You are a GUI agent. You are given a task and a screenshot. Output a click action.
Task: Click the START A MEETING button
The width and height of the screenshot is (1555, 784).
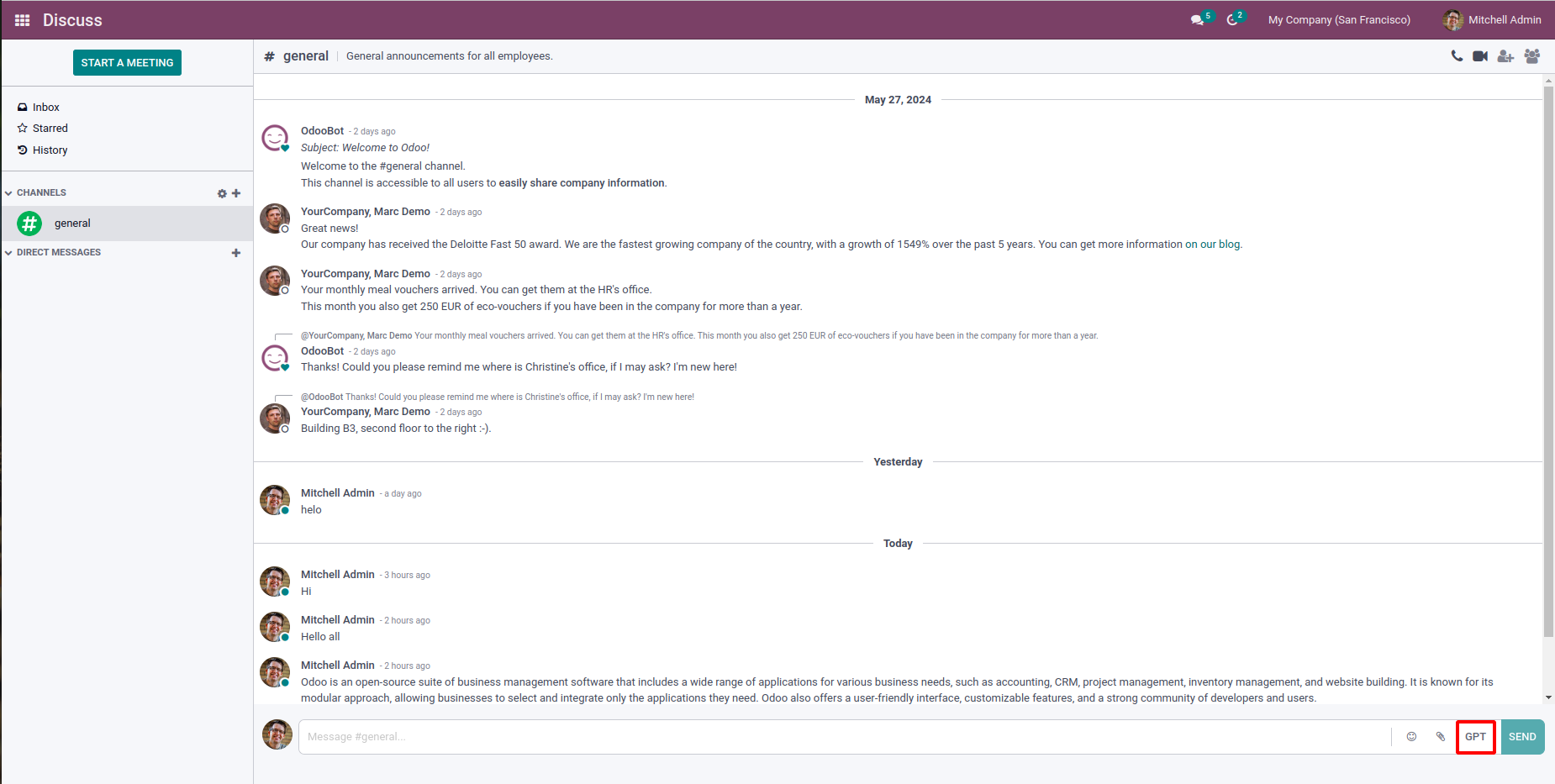tap(127, 63)
